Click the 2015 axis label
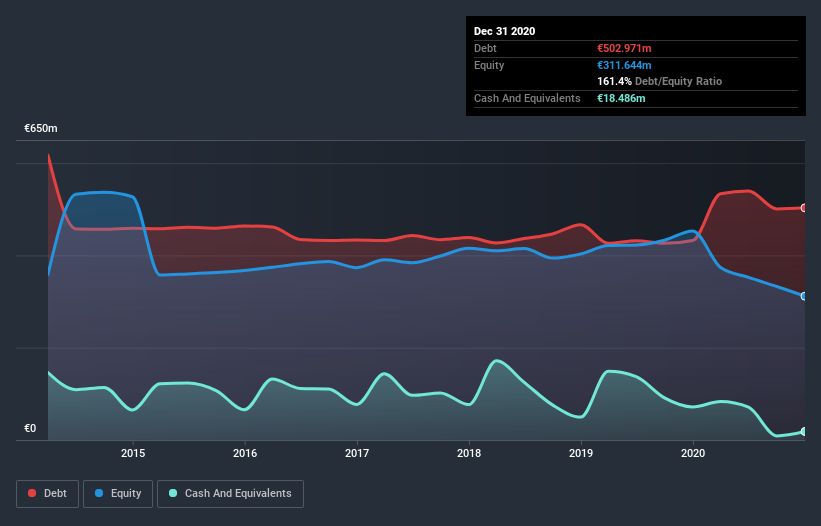The width and height of the screenshot is (821, 526). point(133,453)
